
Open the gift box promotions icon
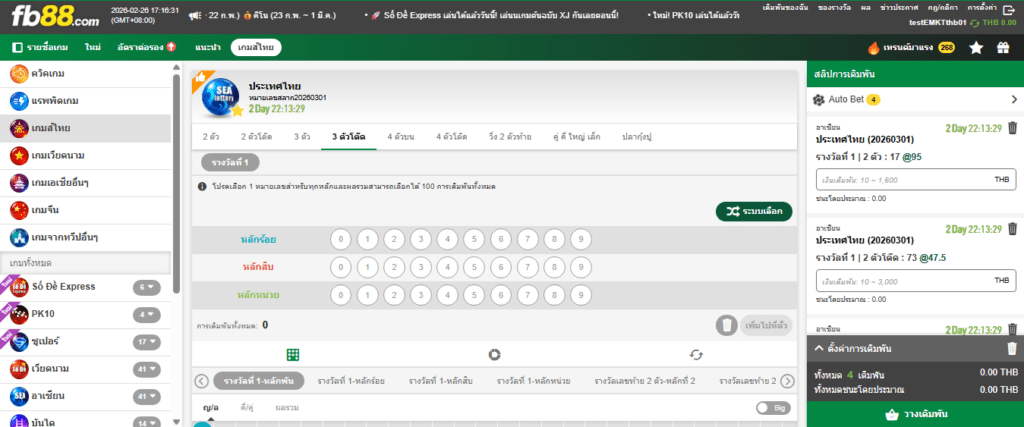(x=1002, y=48)
